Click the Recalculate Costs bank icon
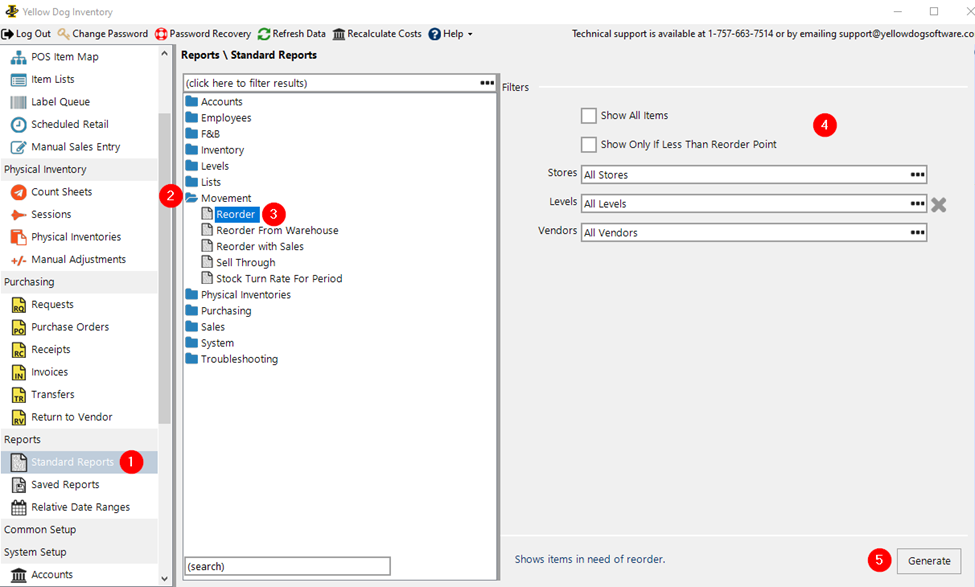Viewport: 975px width, 587px height. (339, 34)
